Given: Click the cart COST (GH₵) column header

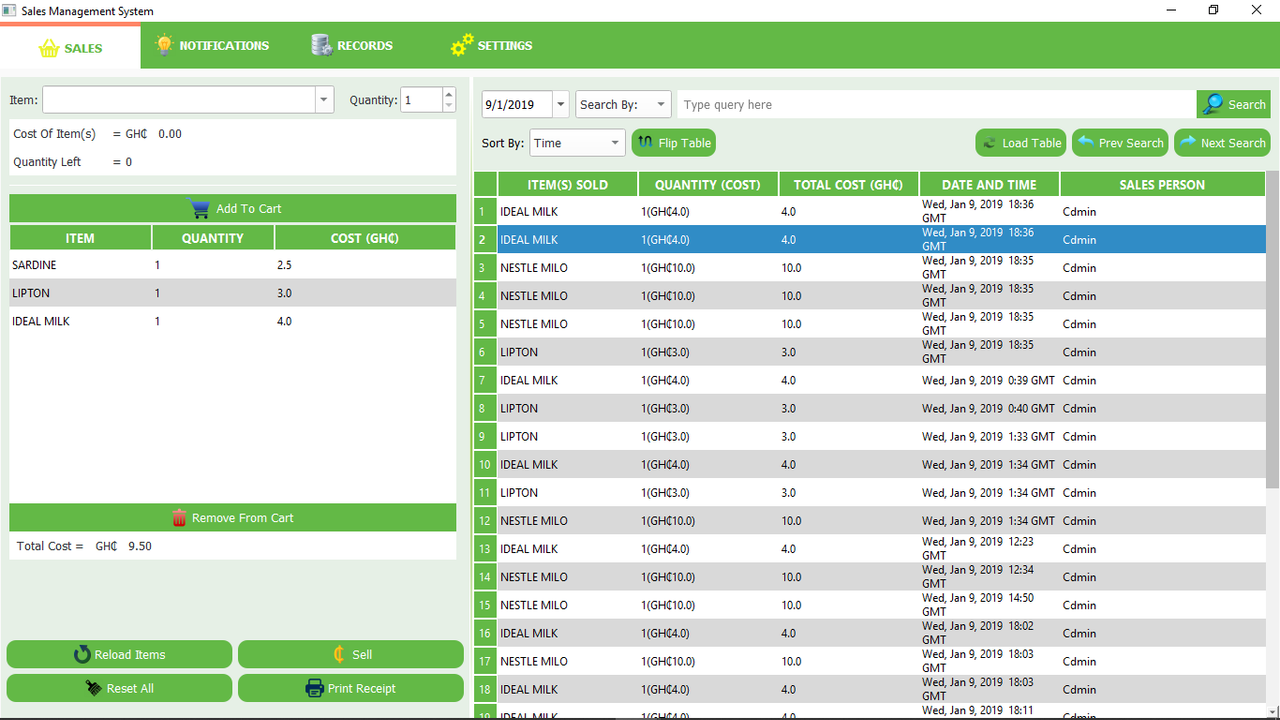Looking at the screenshot, I should point(365,238).
